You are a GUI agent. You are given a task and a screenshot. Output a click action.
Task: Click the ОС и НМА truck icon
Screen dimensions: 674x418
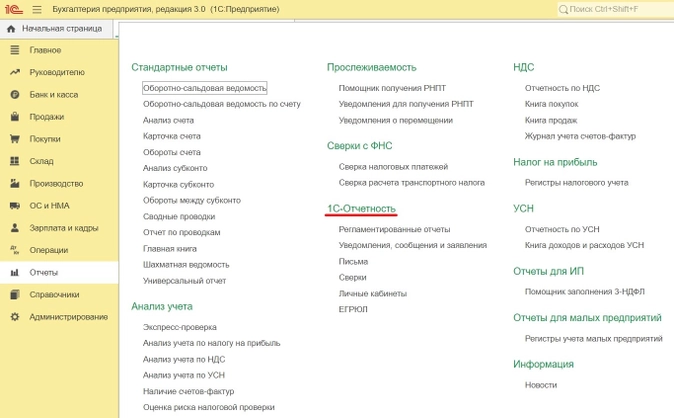pos(15,206)
